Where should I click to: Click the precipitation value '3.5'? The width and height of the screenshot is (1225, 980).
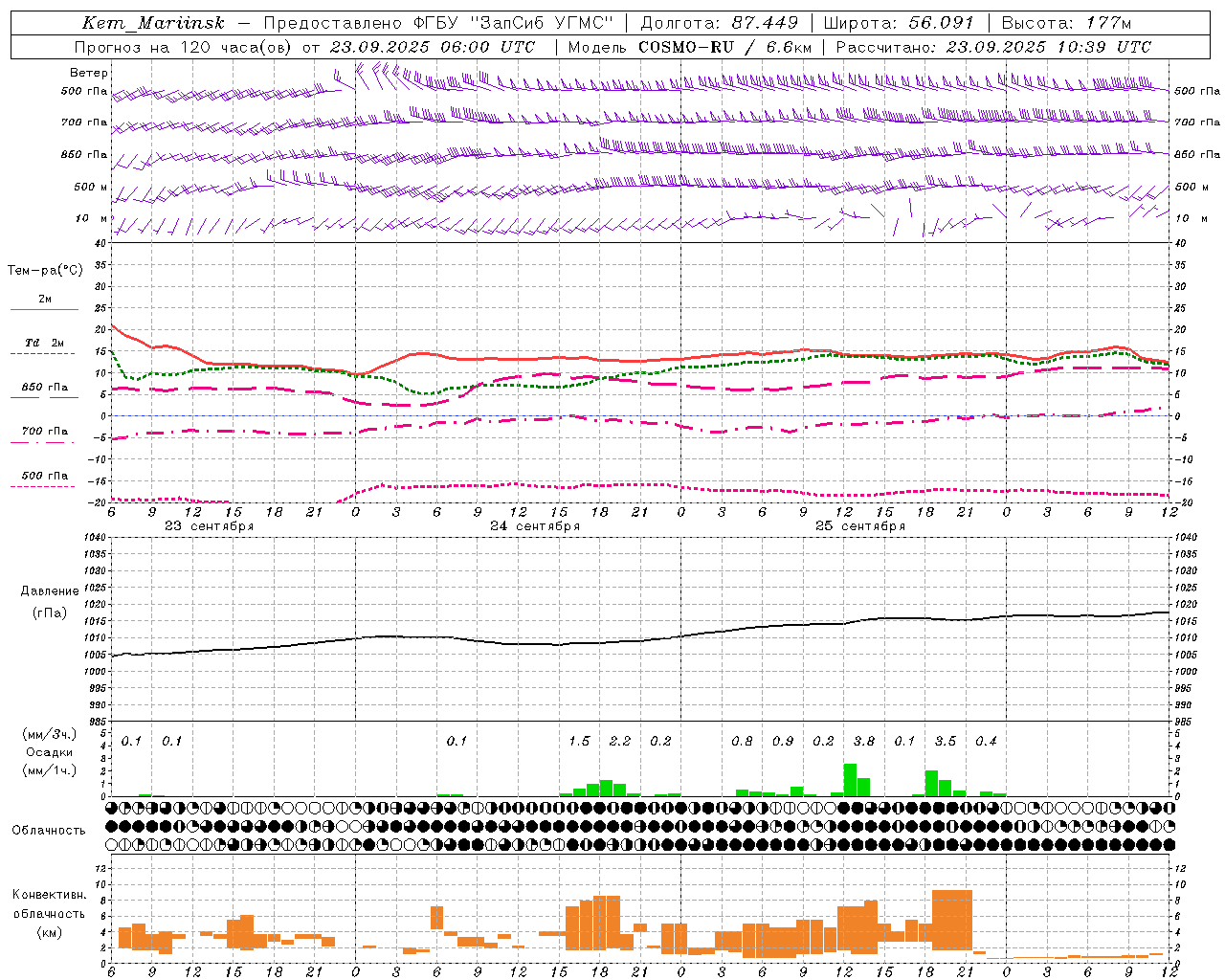tap(946, 742)
